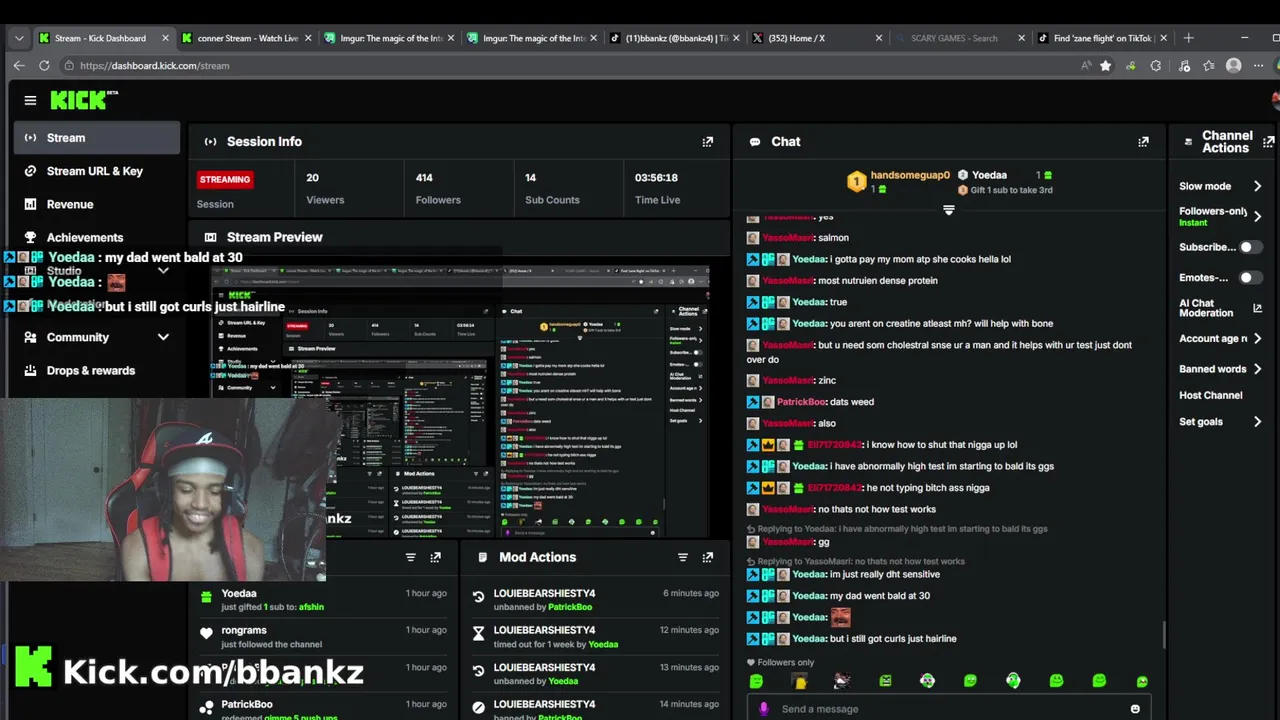Viewport: 1280px width, 720px height.
Task: Expand the Community sidebar section
Action: click(96, 337)
